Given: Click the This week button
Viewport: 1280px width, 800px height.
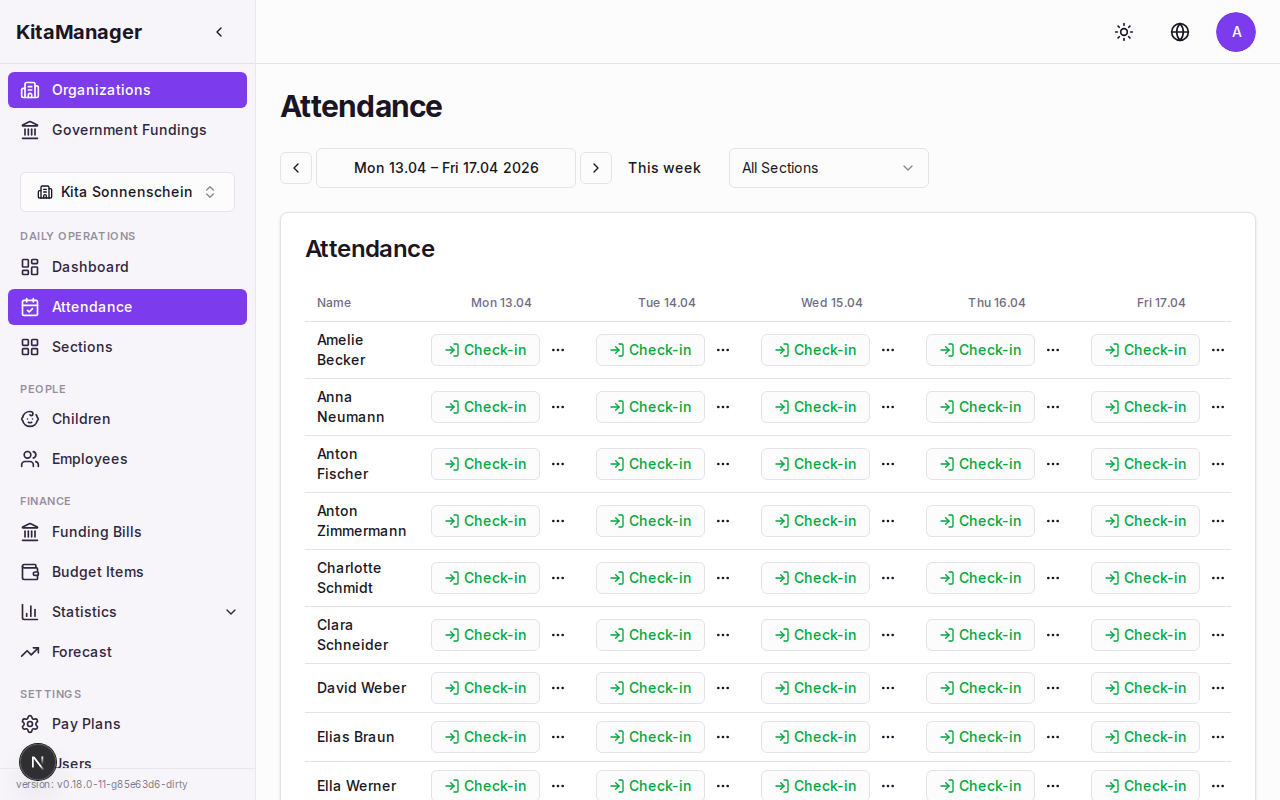Looking at the screenshot, I should click(664, 168).
